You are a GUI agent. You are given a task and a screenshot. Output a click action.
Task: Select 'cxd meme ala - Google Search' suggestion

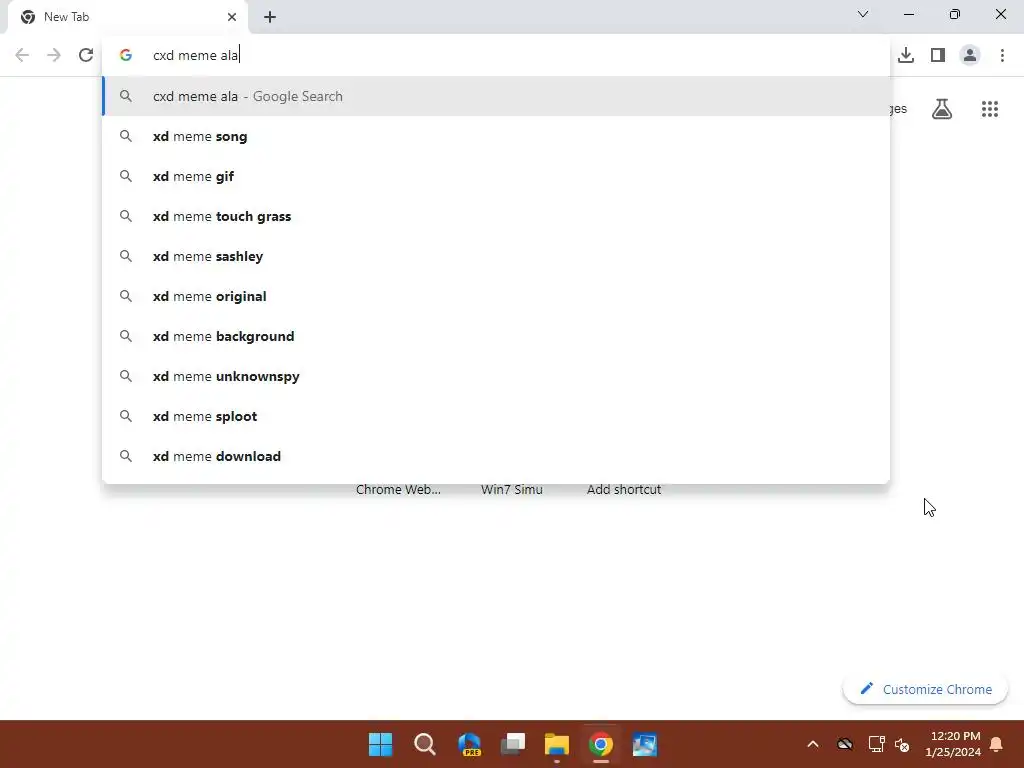click(496, 96)
